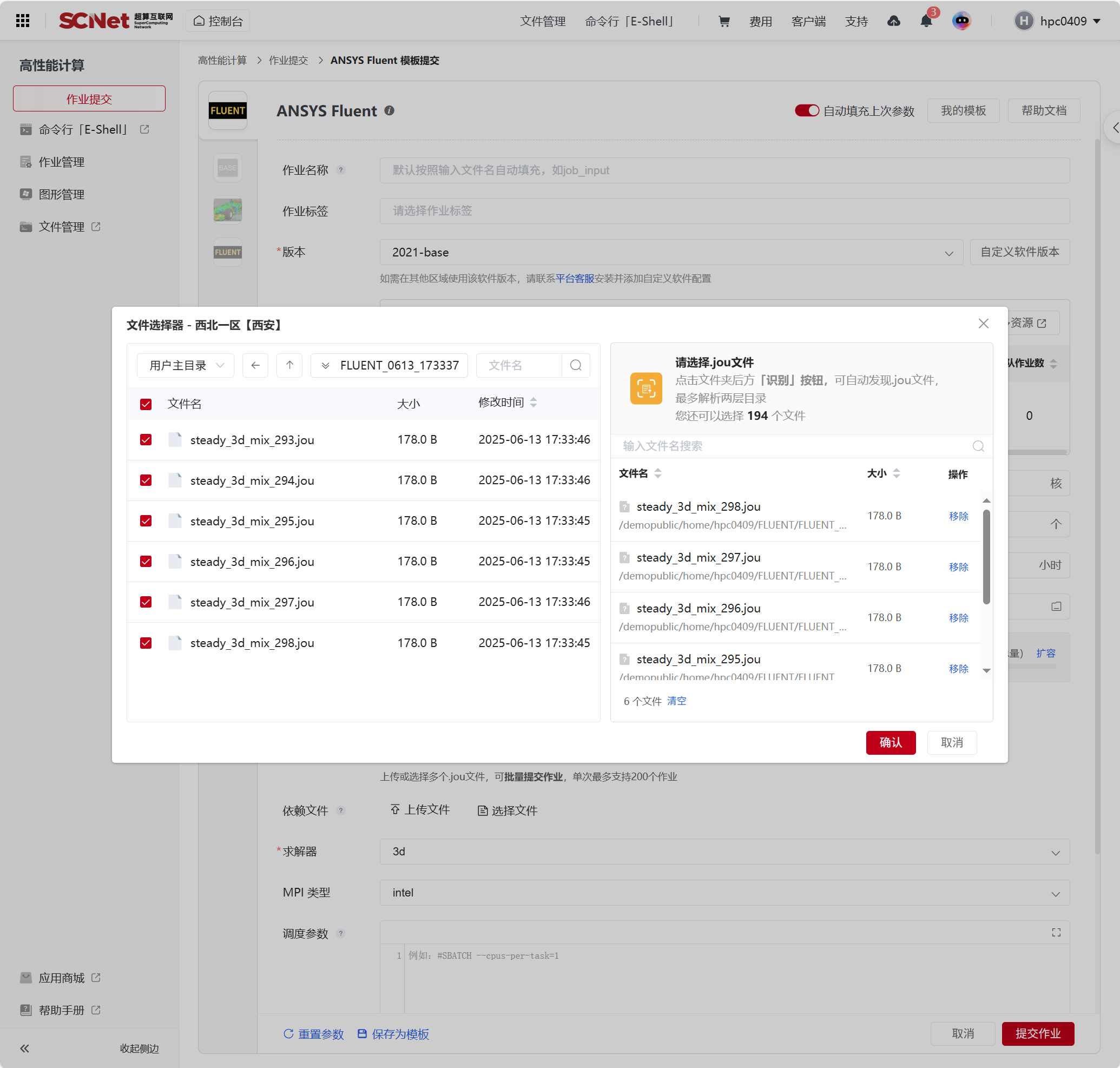Viewport: 1120px width, 1068px height.
Task: Click the shopping cart icon
Action: click(x=724, y=22)
